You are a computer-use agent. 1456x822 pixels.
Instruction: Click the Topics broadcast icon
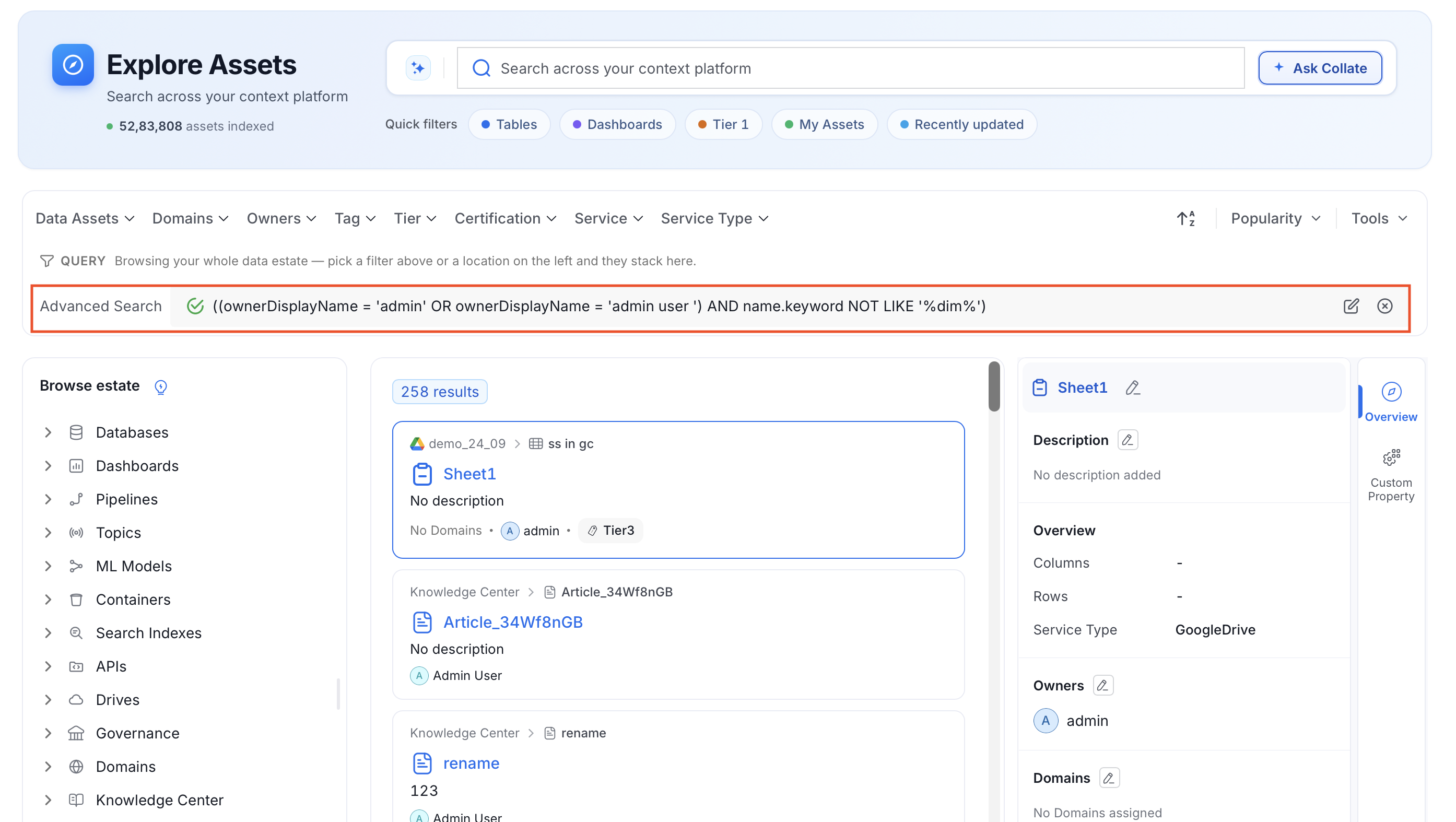tap(76, 533)
